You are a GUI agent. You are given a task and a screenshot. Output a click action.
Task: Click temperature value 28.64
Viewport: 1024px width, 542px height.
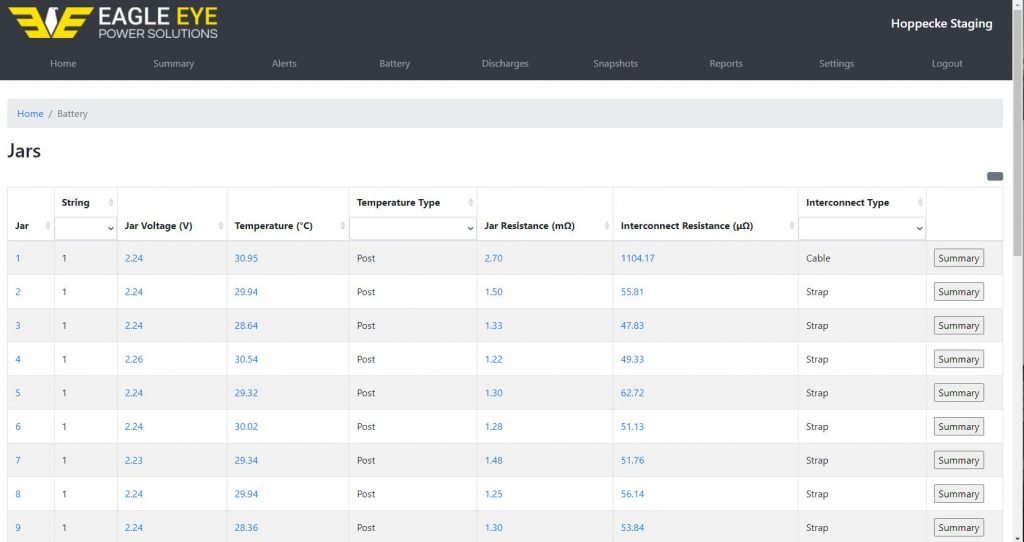[246, 325]
